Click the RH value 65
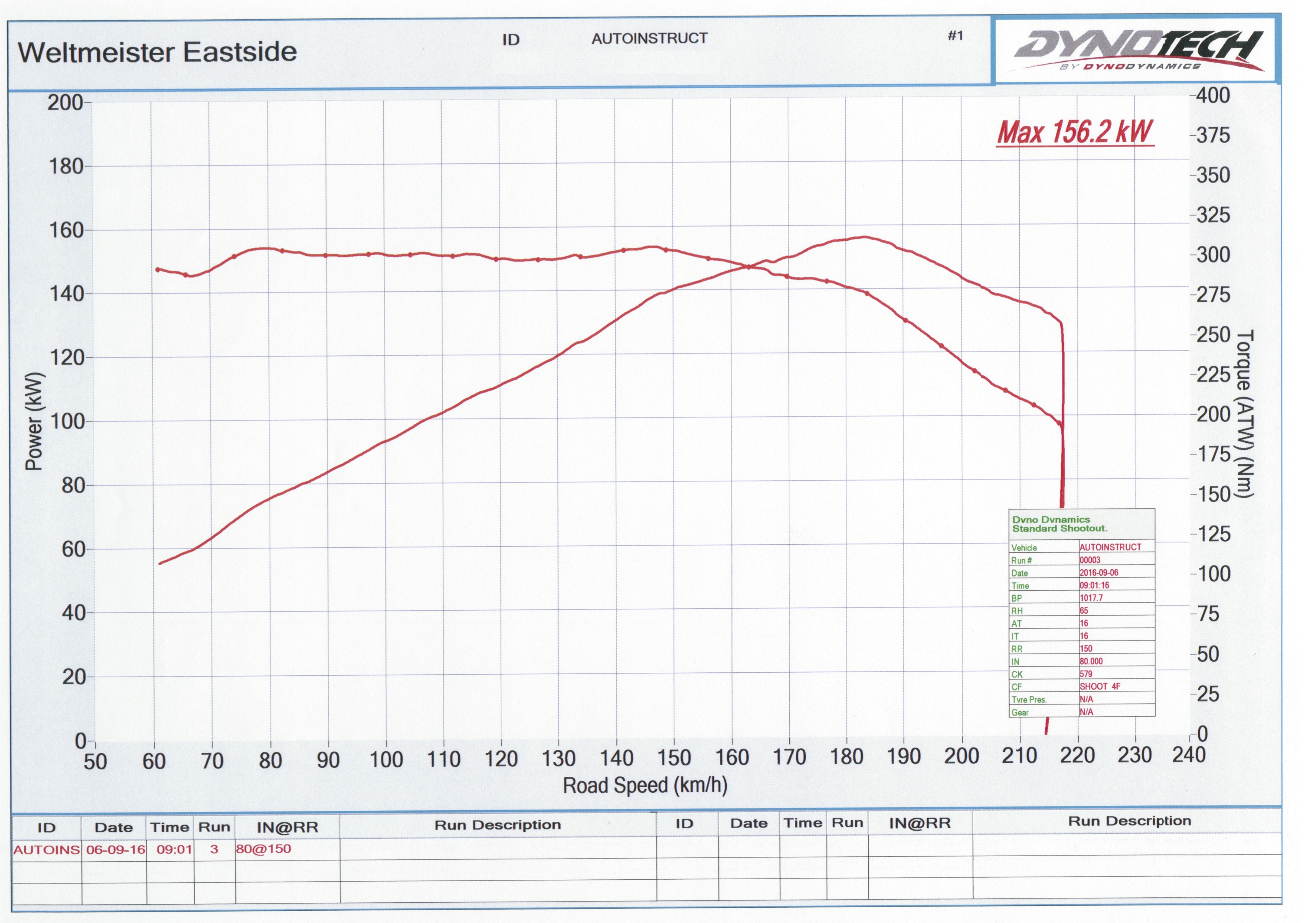The image size is (1316, 923). coord(1083,611)
